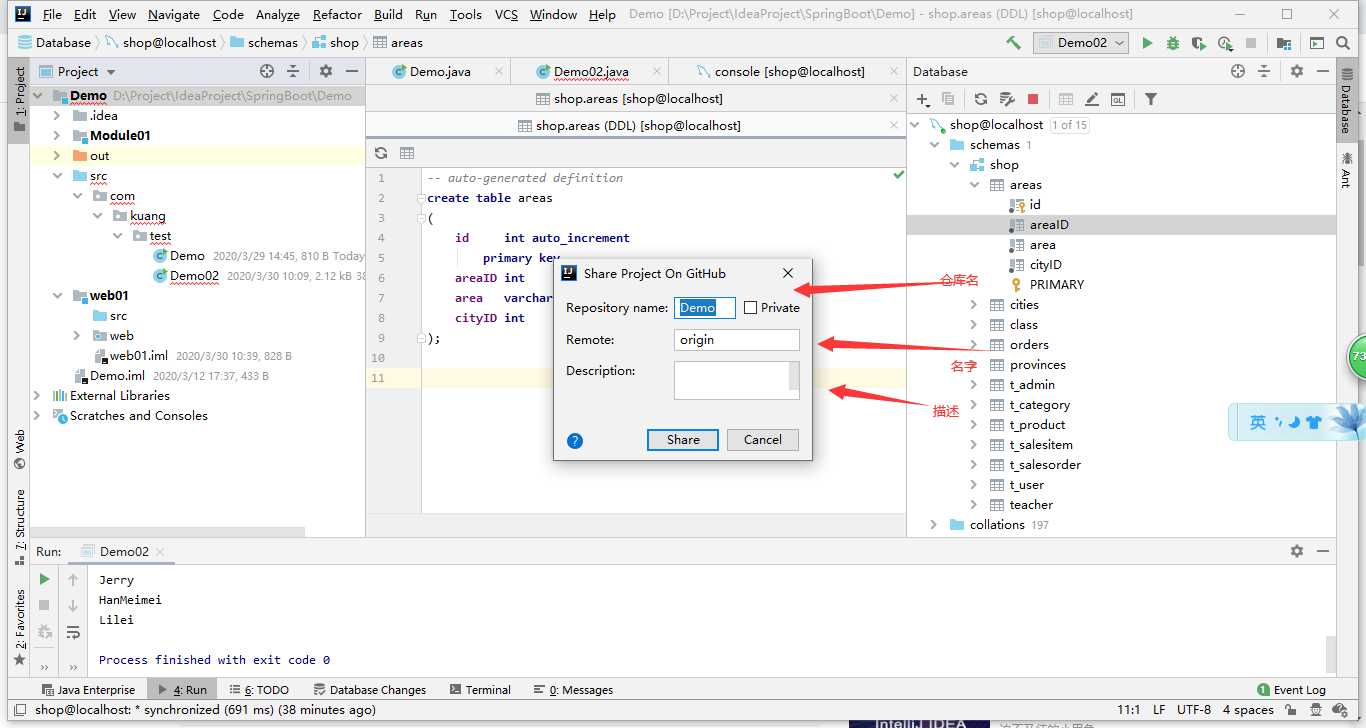Open Database panel settings gear

1297,71
